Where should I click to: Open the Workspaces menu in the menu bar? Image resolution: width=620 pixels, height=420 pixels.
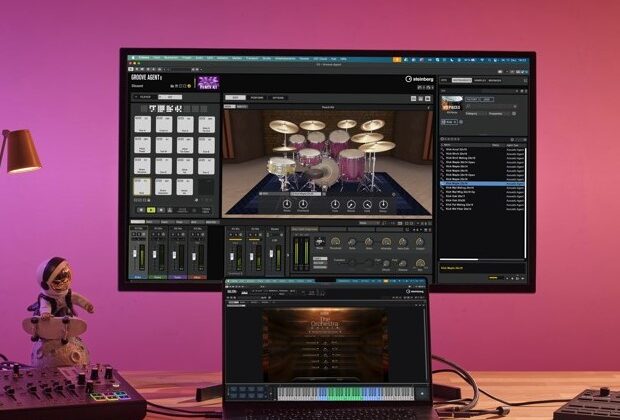tap(285, 59)
